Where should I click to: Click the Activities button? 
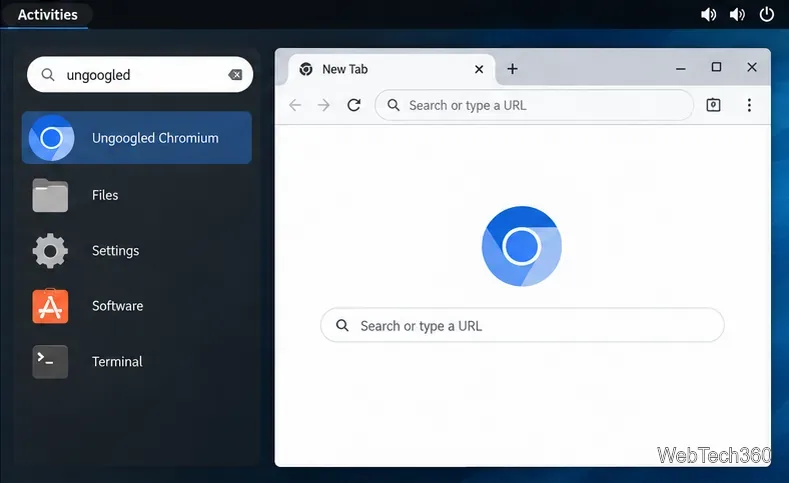tap(47, 15)
